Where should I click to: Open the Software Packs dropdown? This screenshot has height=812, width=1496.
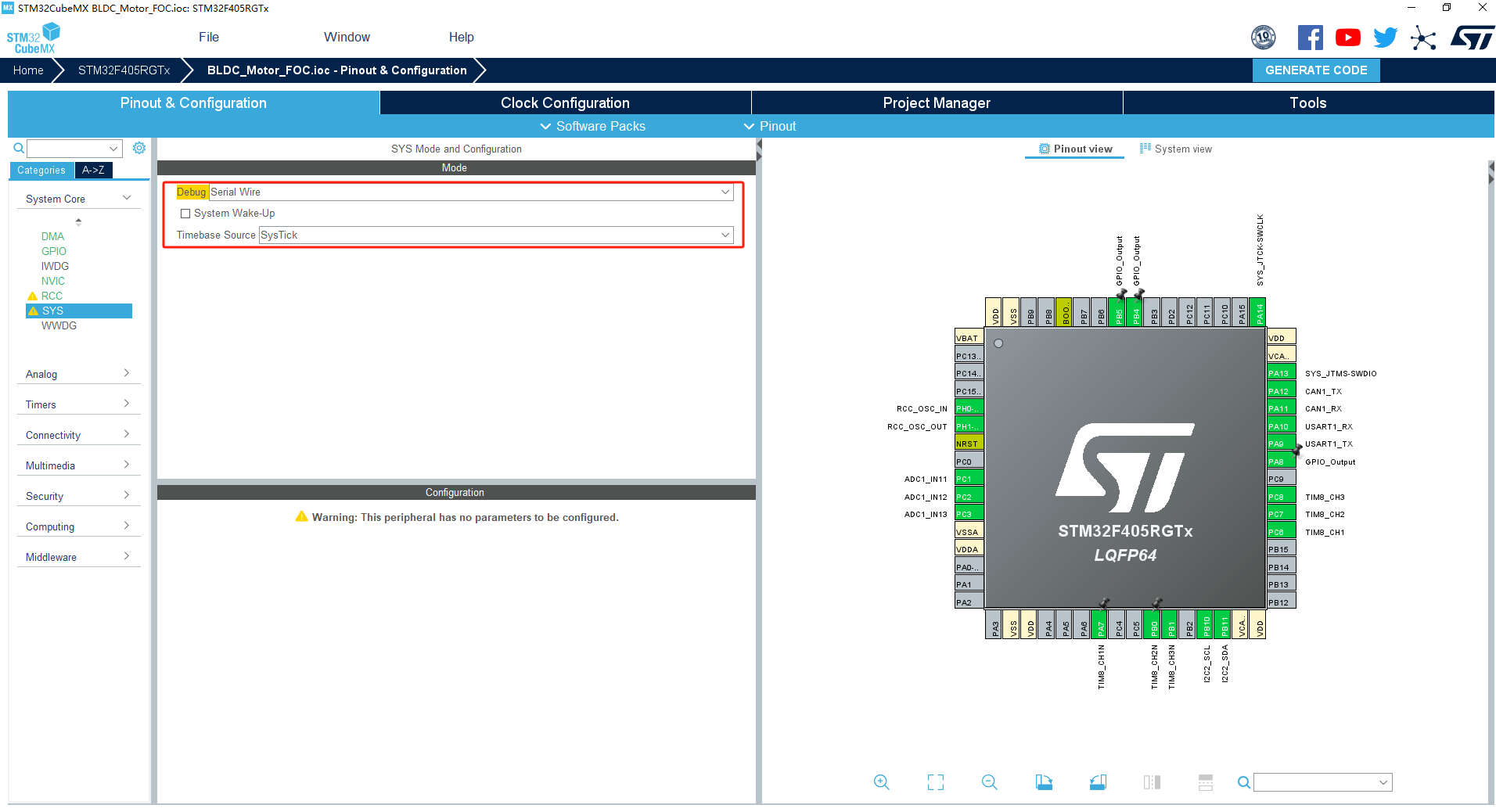coord(593,126)
